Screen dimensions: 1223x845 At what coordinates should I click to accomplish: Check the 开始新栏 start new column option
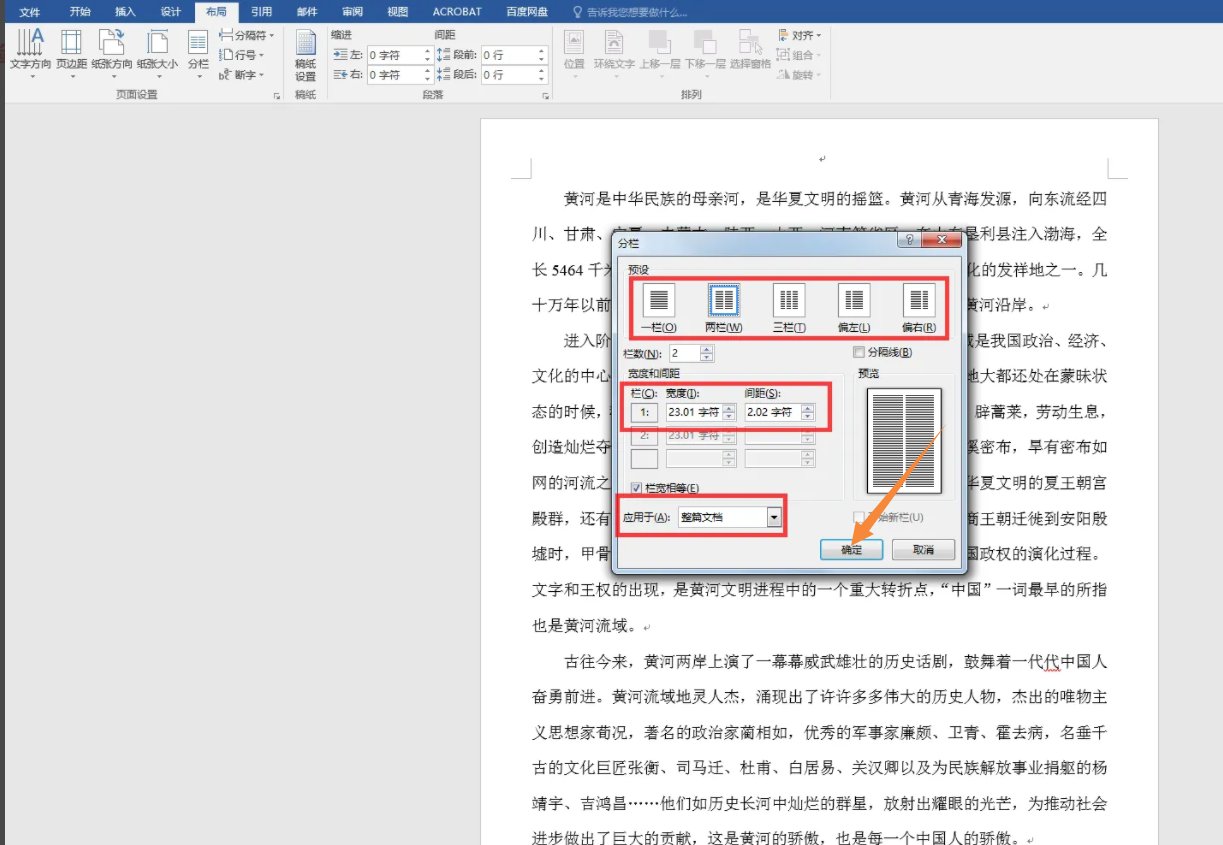[857, 515]
